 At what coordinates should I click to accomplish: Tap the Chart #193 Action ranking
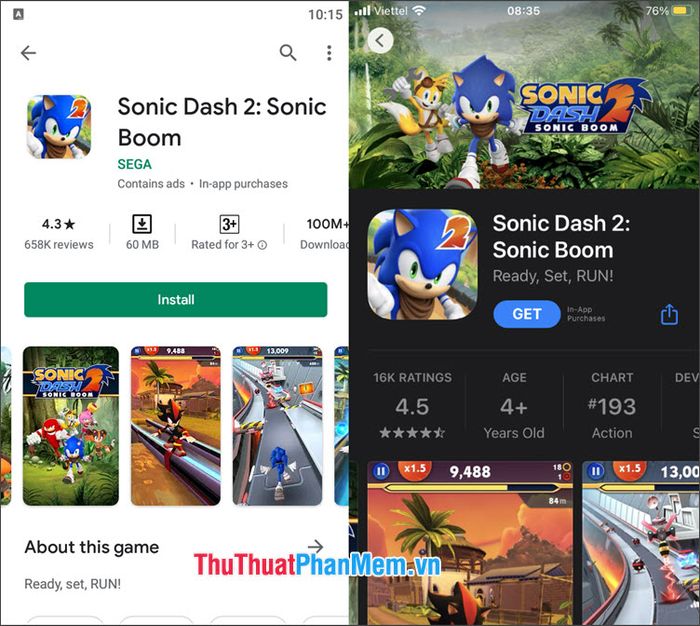point(612,405)
